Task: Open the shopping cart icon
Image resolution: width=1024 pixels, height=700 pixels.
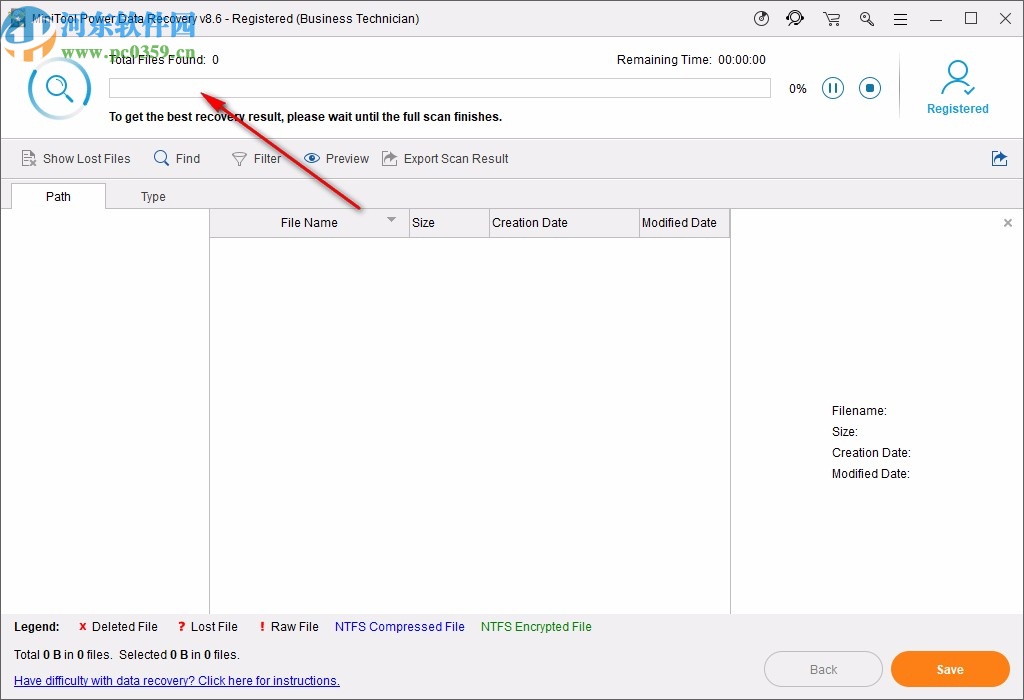Action: (831, 19)
